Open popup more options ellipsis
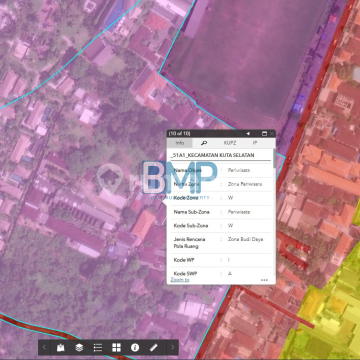 pos(264,280)
